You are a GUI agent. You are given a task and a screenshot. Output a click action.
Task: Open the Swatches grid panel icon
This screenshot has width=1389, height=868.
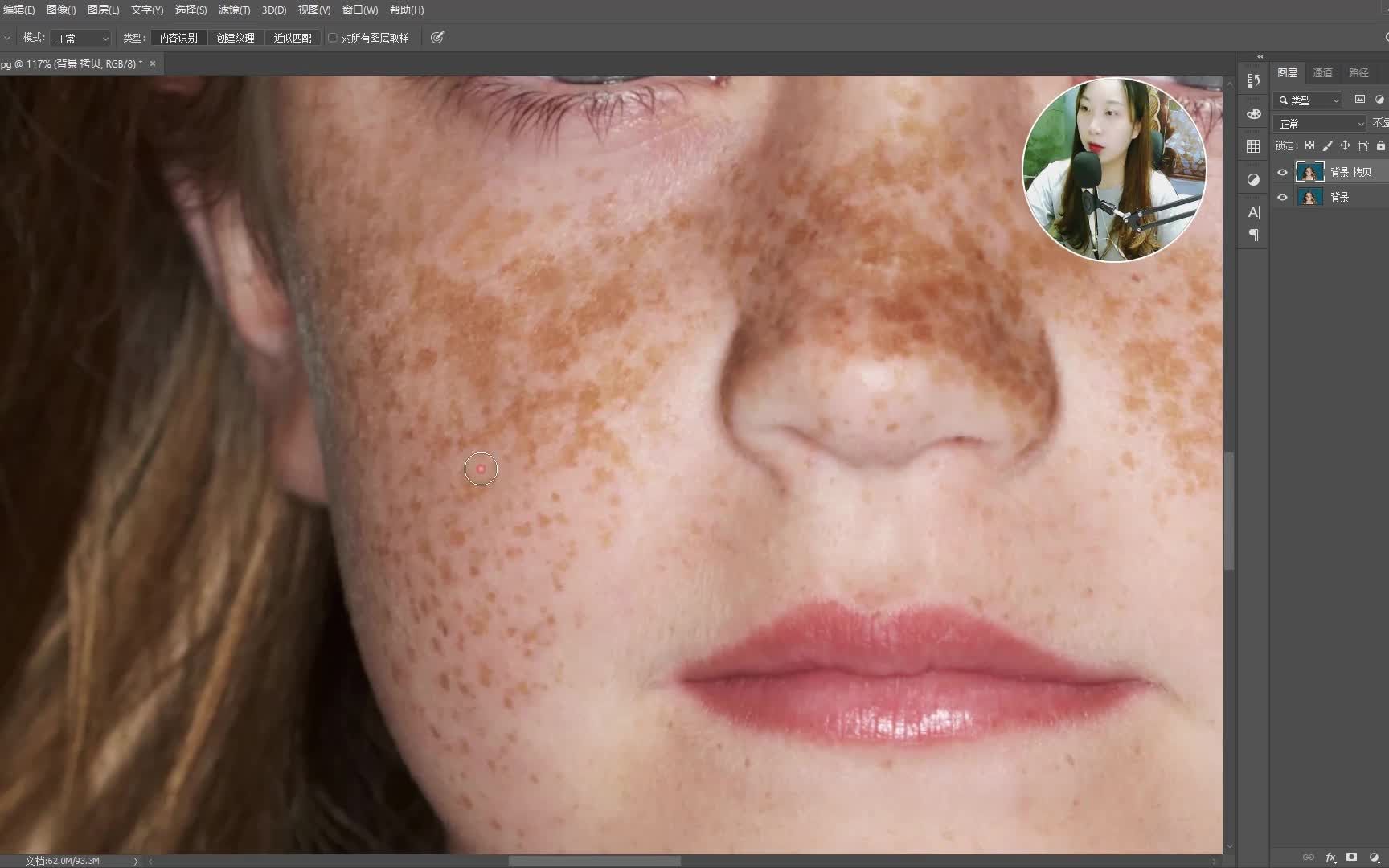coord(1253,145)
